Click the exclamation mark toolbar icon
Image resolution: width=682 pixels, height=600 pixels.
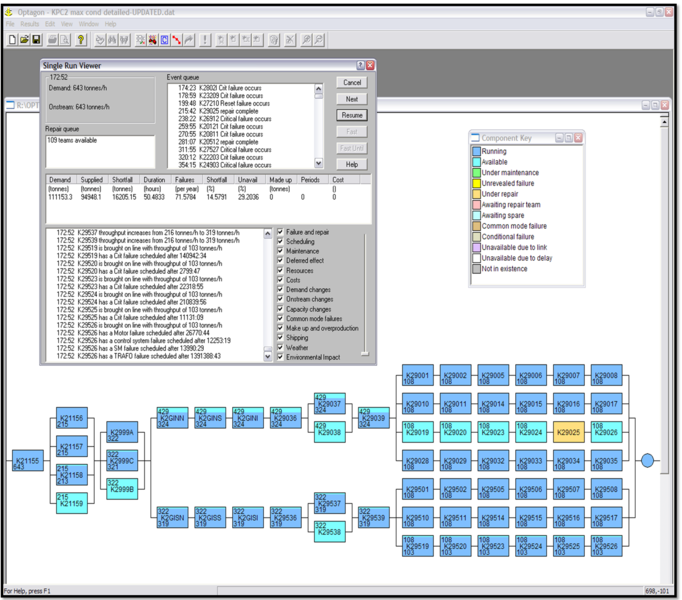point(204,40)
